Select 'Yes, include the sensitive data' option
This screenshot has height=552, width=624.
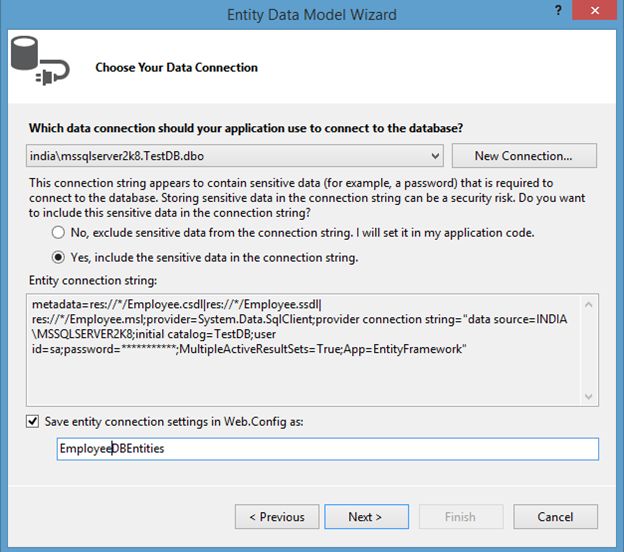pyautogui.click(x=59, y=257)
